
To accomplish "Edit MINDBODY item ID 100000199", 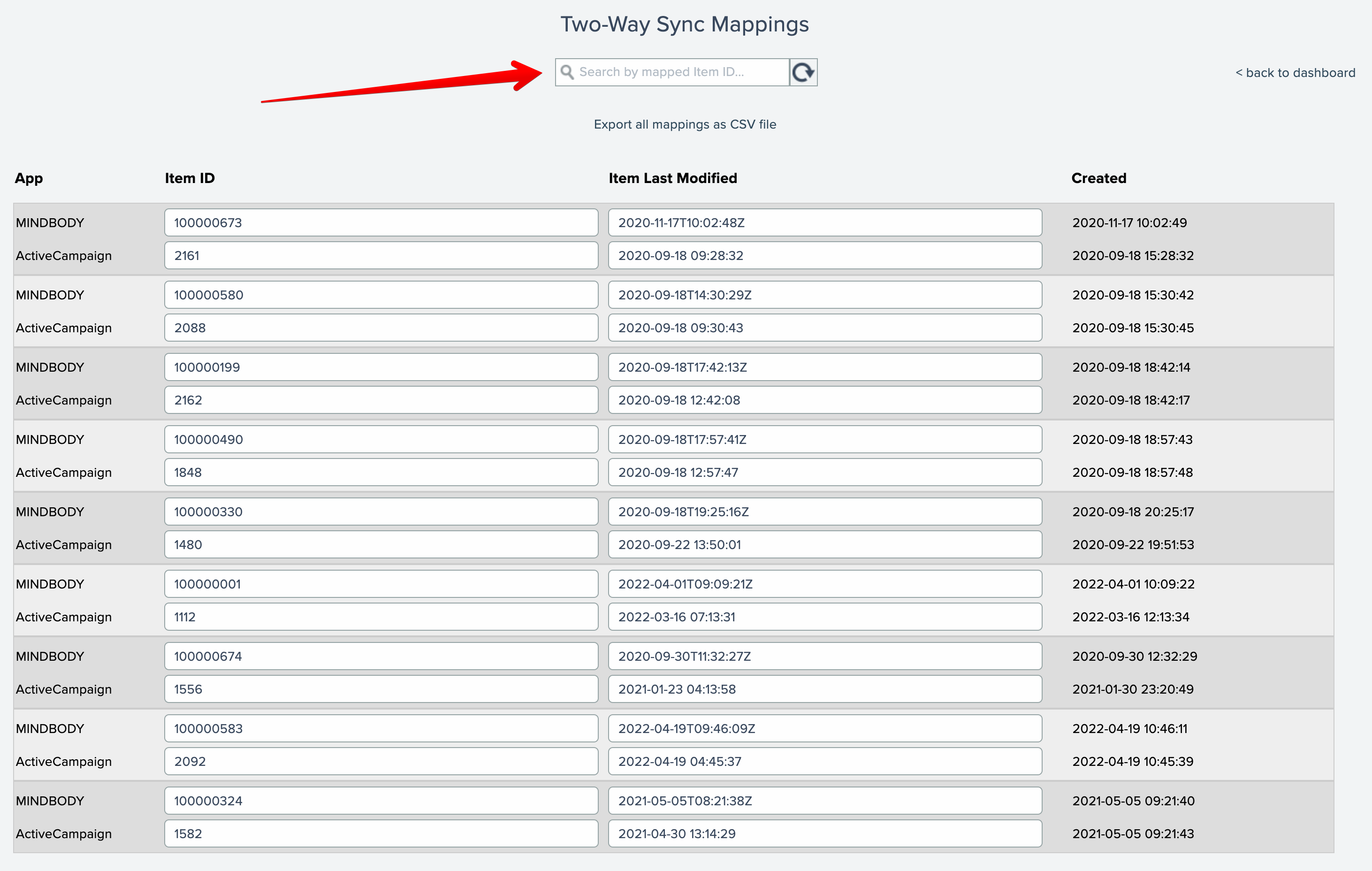I will point(381,367).
